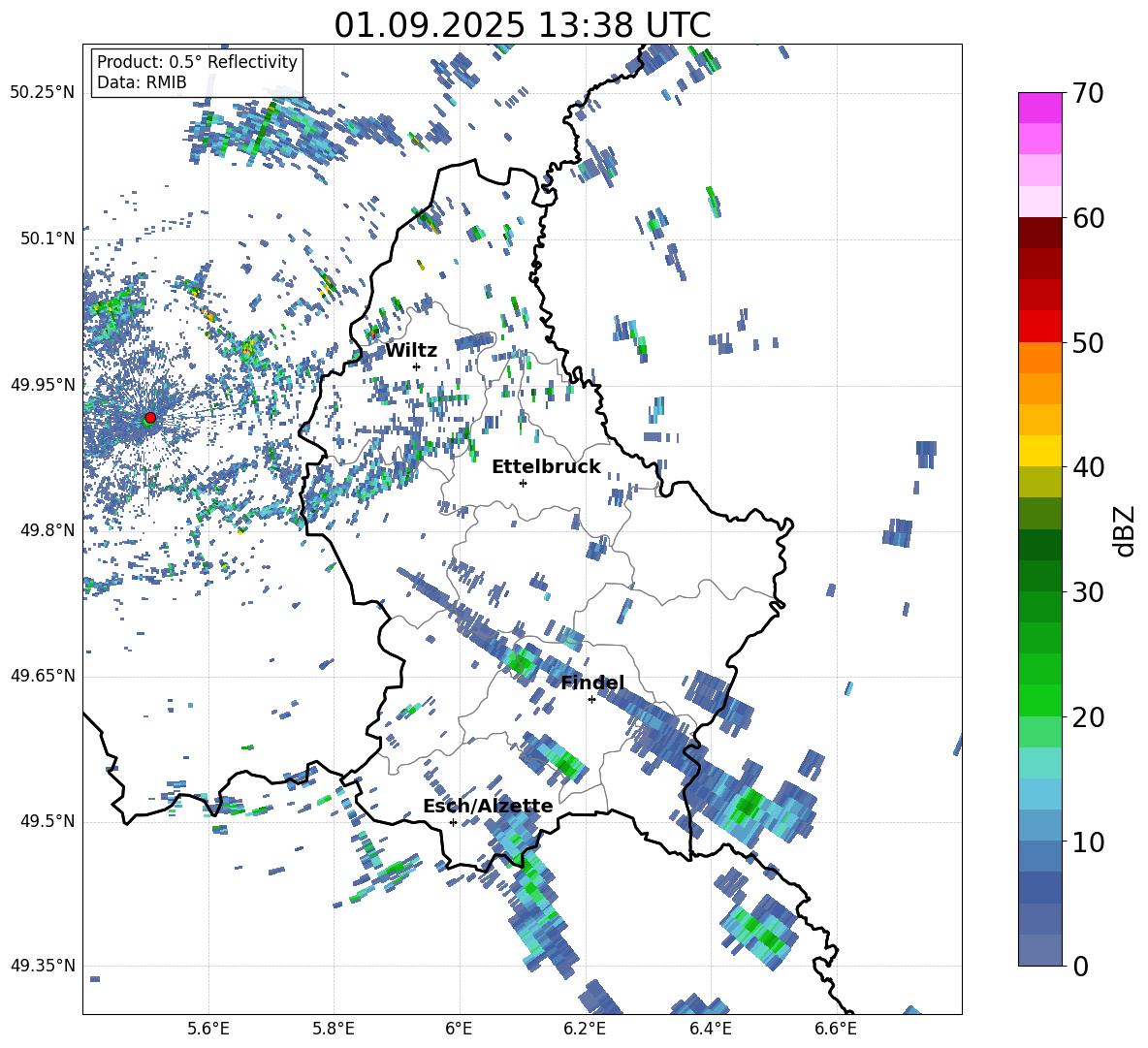Screen dimensions: 1148x1048
Task: Click the 50.1°N latitude label
Action: [47, 238]
